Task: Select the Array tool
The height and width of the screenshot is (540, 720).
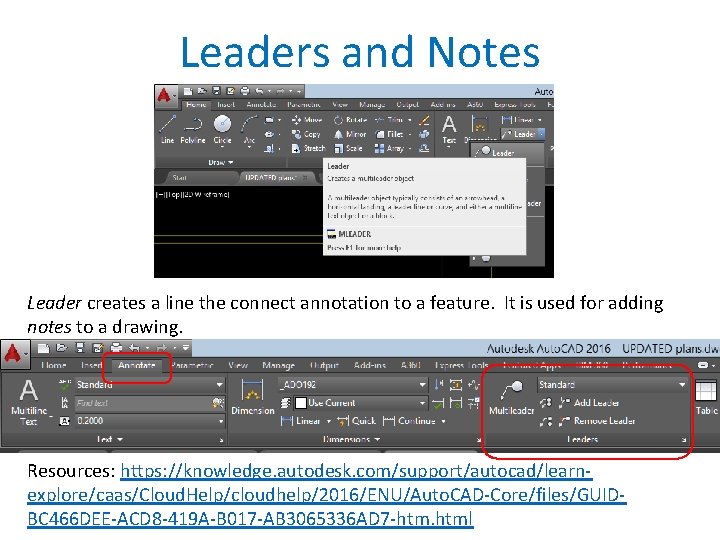Action: coord(389,148)
